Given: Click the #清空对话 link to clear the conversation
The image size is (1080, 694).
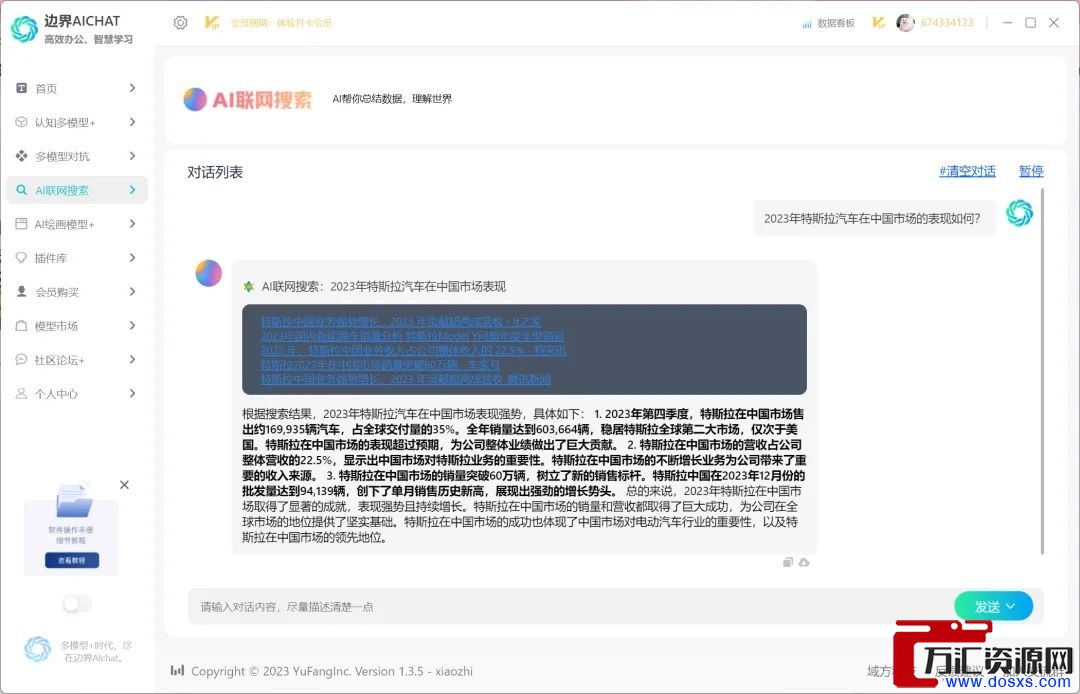Looking at the screenshot, I should [967, 171].
